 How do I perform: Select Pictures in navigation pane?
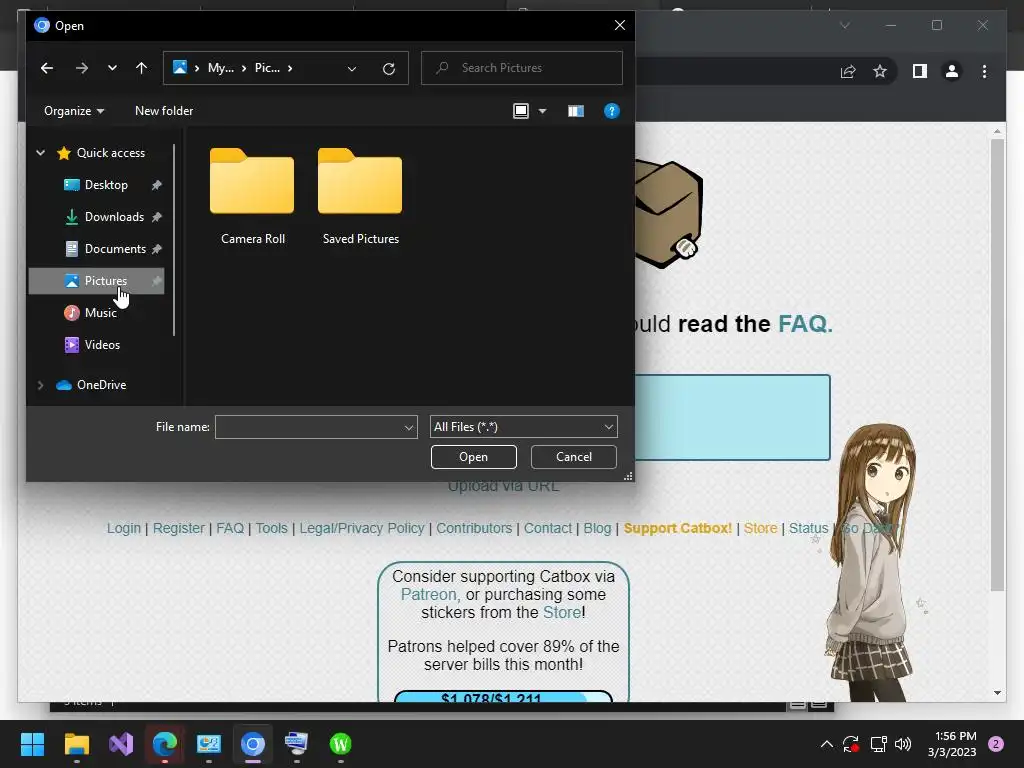click(97, 281)
